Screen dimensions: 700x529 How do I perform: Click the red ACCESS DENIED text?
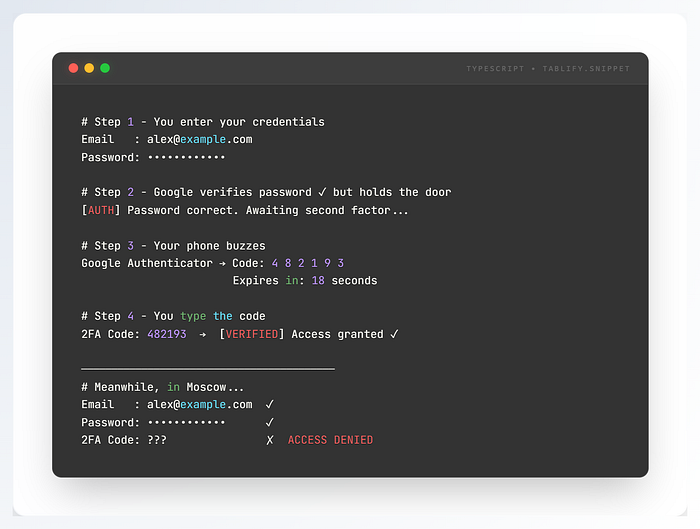(x=330, y=440)
